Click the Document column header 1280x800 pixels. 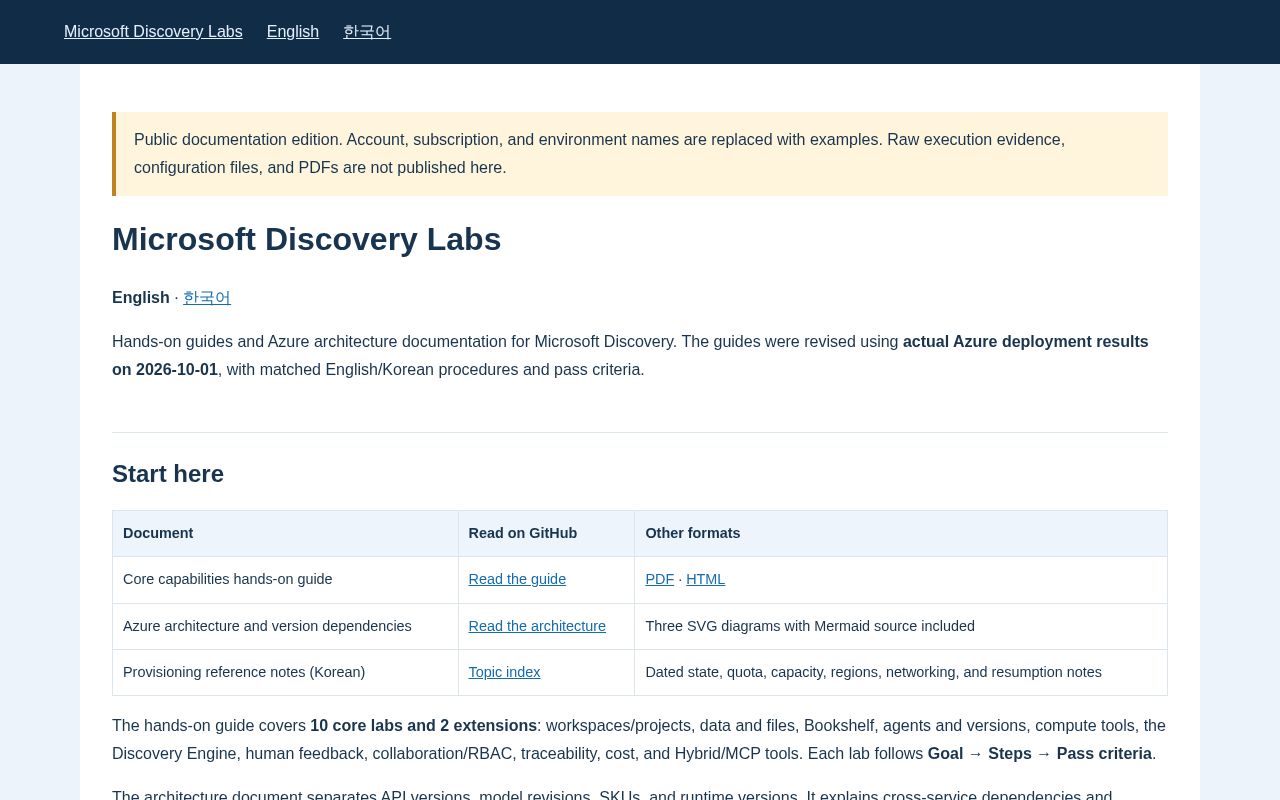click(285, 534)
